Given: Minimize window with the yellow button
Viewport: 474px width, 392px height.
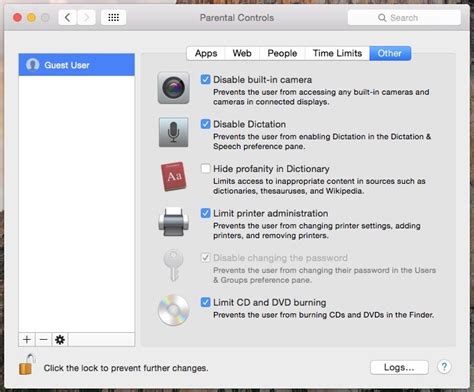Looking at the screenshot, I should pos(31,17).
